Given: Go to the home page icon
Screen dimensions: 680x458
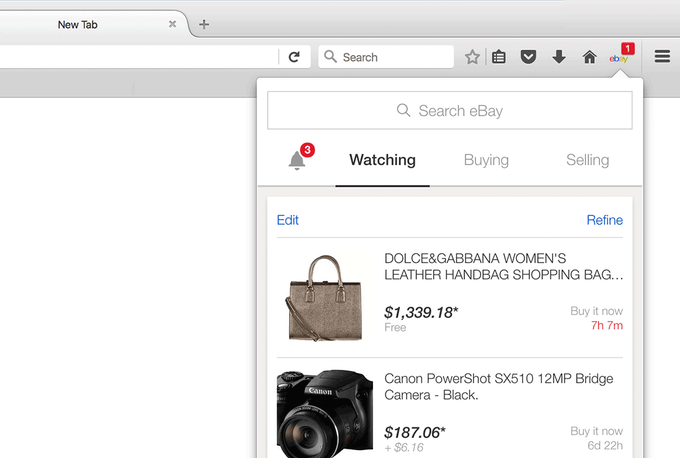Looking at the screenshot, I should click(x=589, y=57).
